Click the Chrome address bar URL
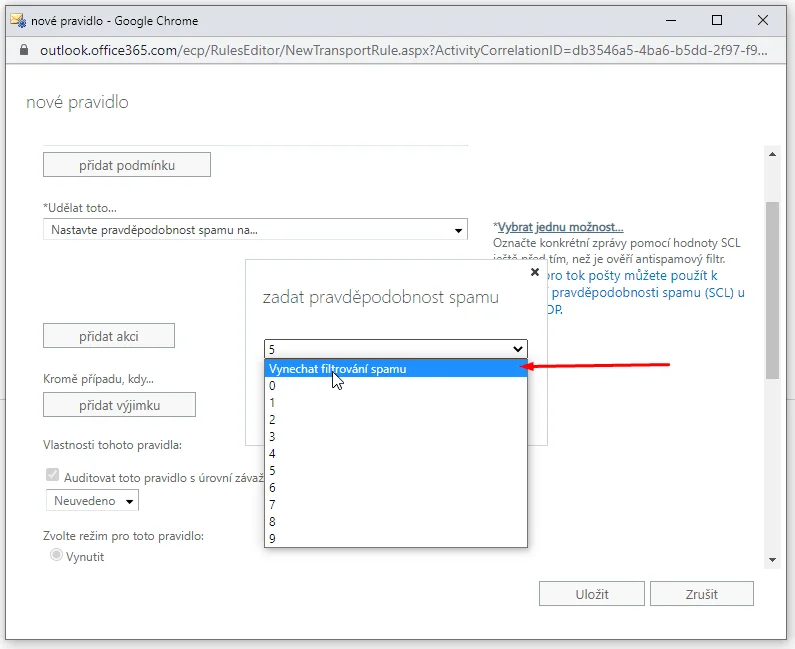795x649 pixels. click(x=403, y=50)
